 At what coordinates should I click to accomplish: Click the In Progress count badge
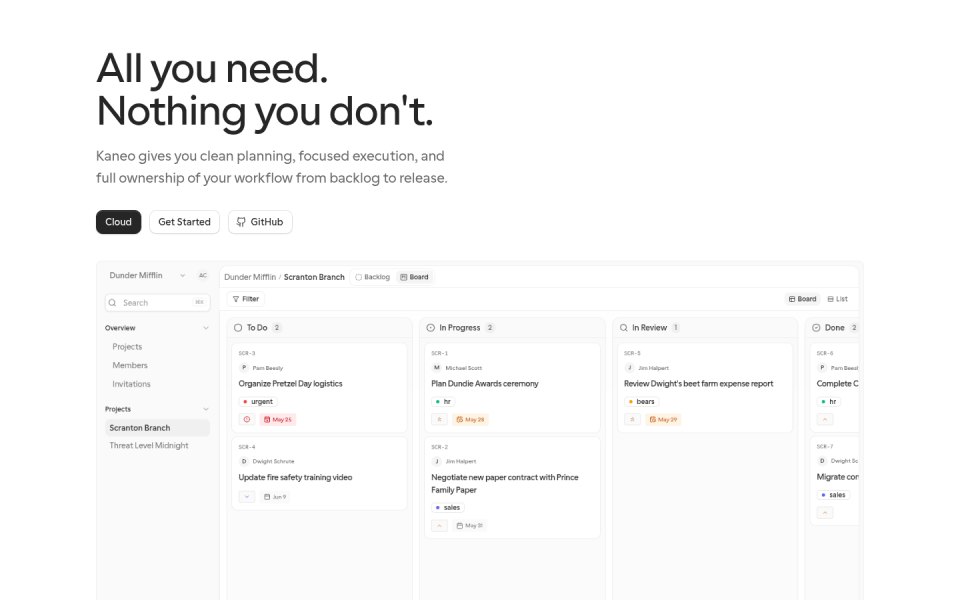pos(490,328)
